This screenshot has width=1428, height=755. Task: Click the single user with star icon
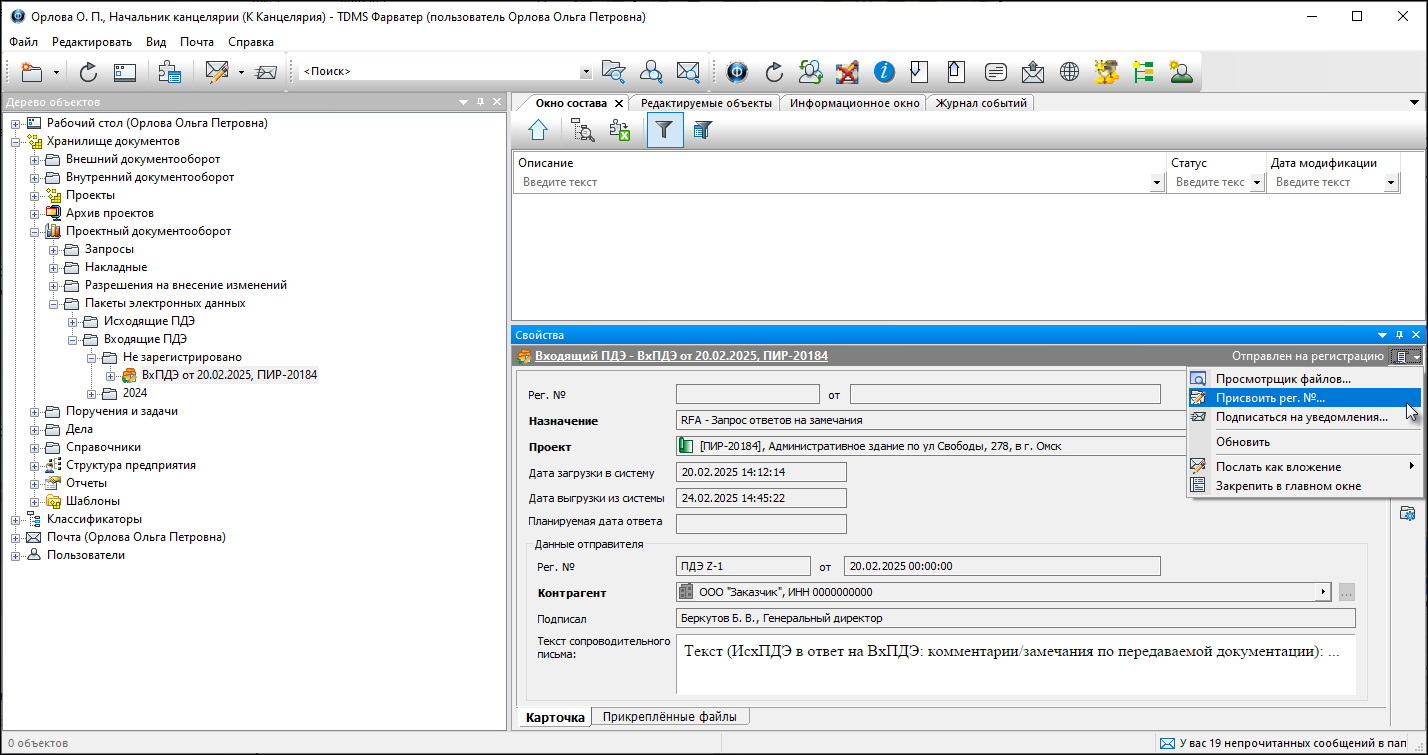(x=1180, y=72)
